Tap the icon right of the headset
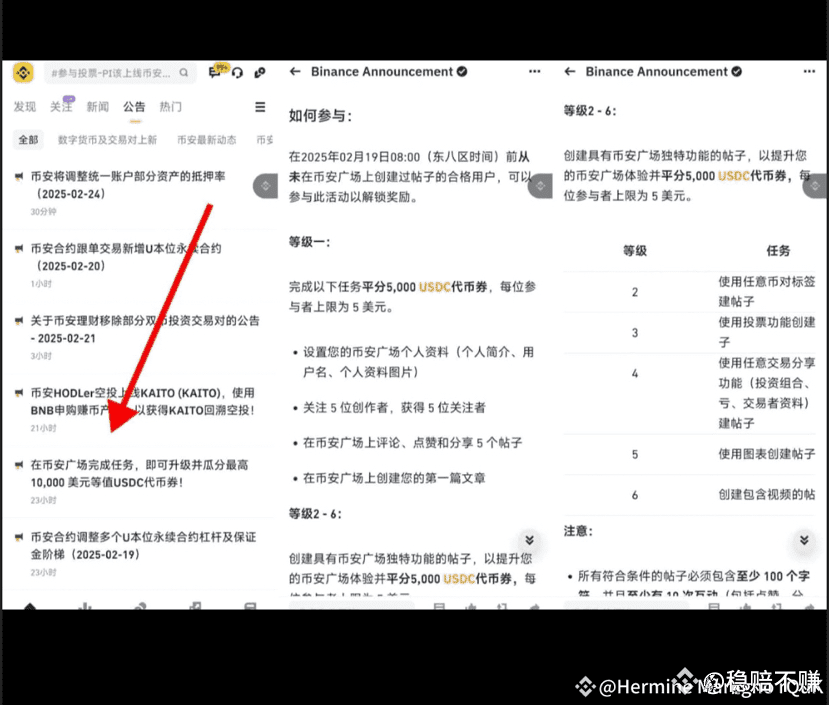 [x=260, y=72]
